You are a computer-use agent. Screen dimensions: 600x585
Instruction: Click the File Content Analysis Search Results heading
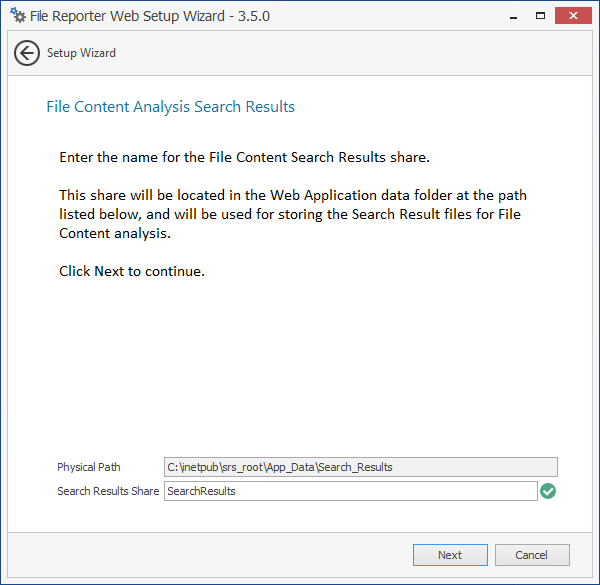tap(170, 107)
